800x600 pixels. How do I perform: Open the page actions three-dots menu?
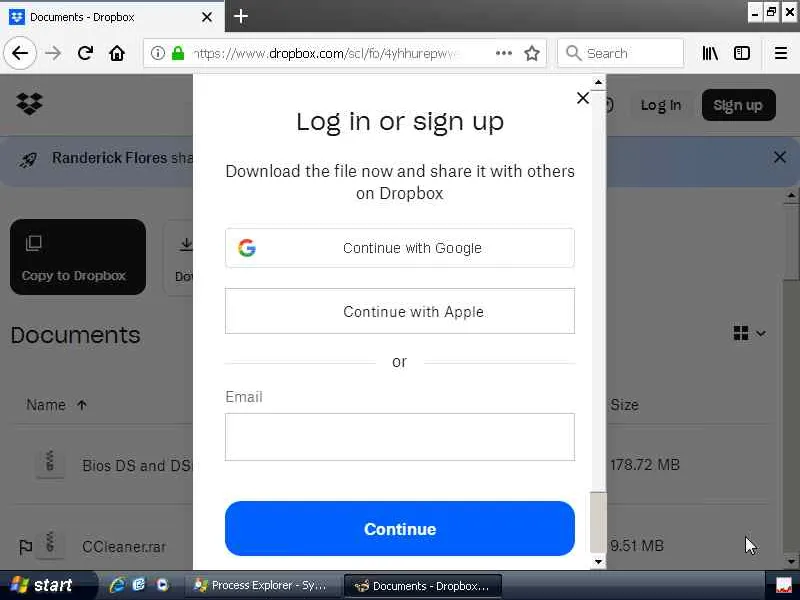coord(504,53)
